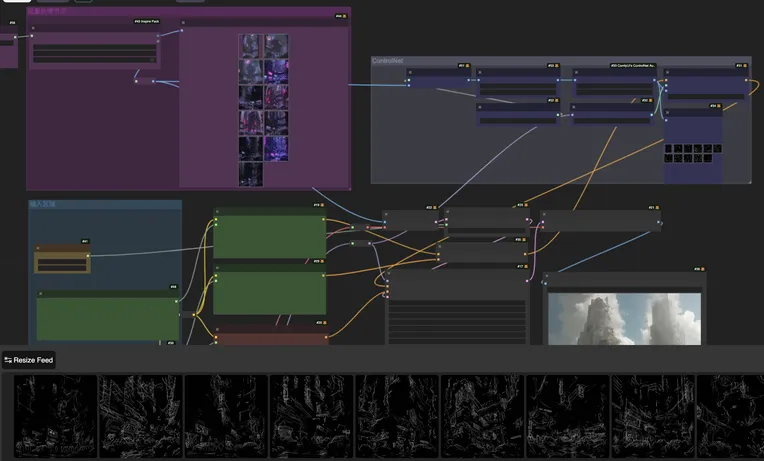This screenshot has height=461, width=764.
Task: Collapse the lower green node beside the red node
Action: 217,268
